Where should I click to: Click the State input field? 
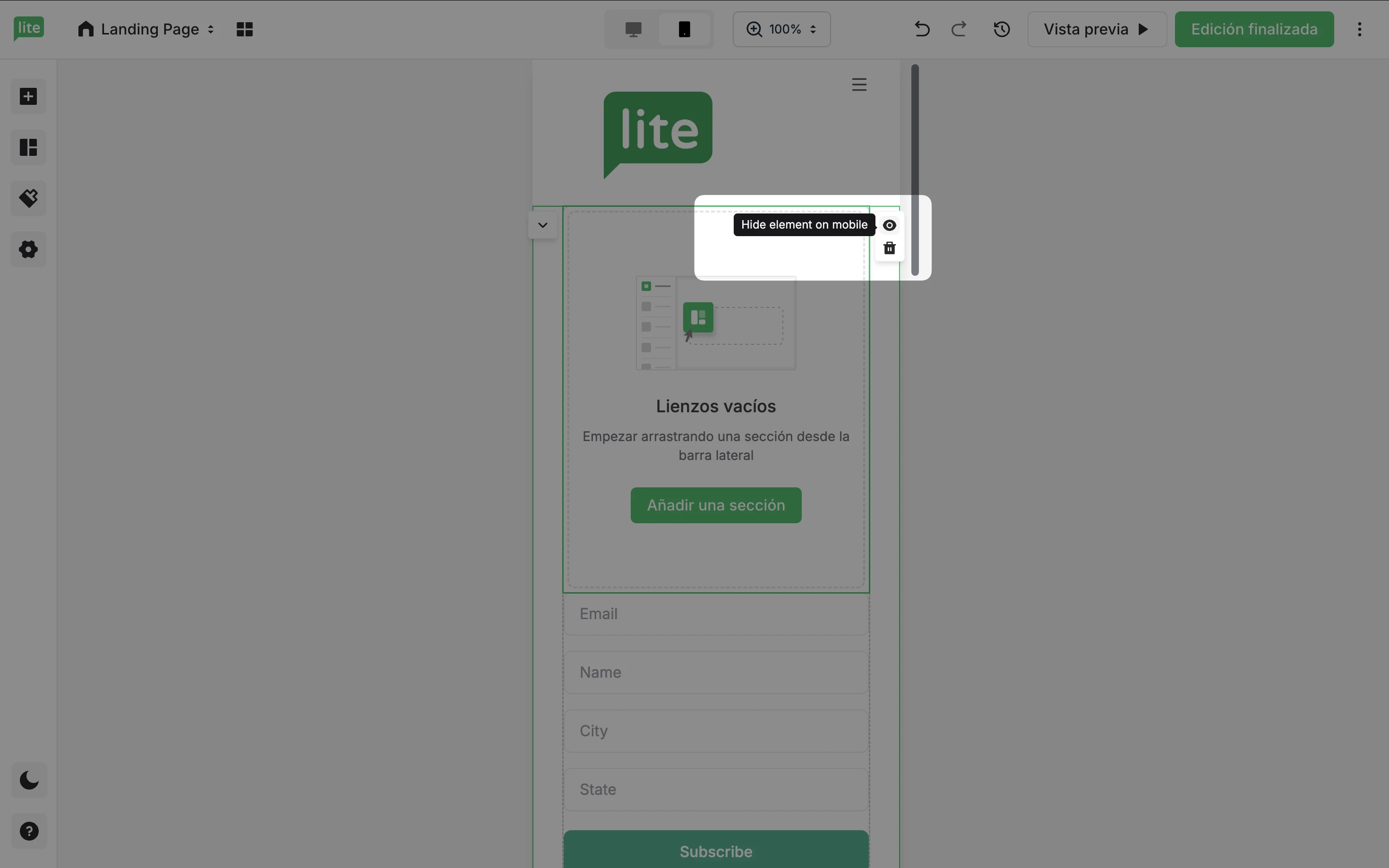point(715,789)
